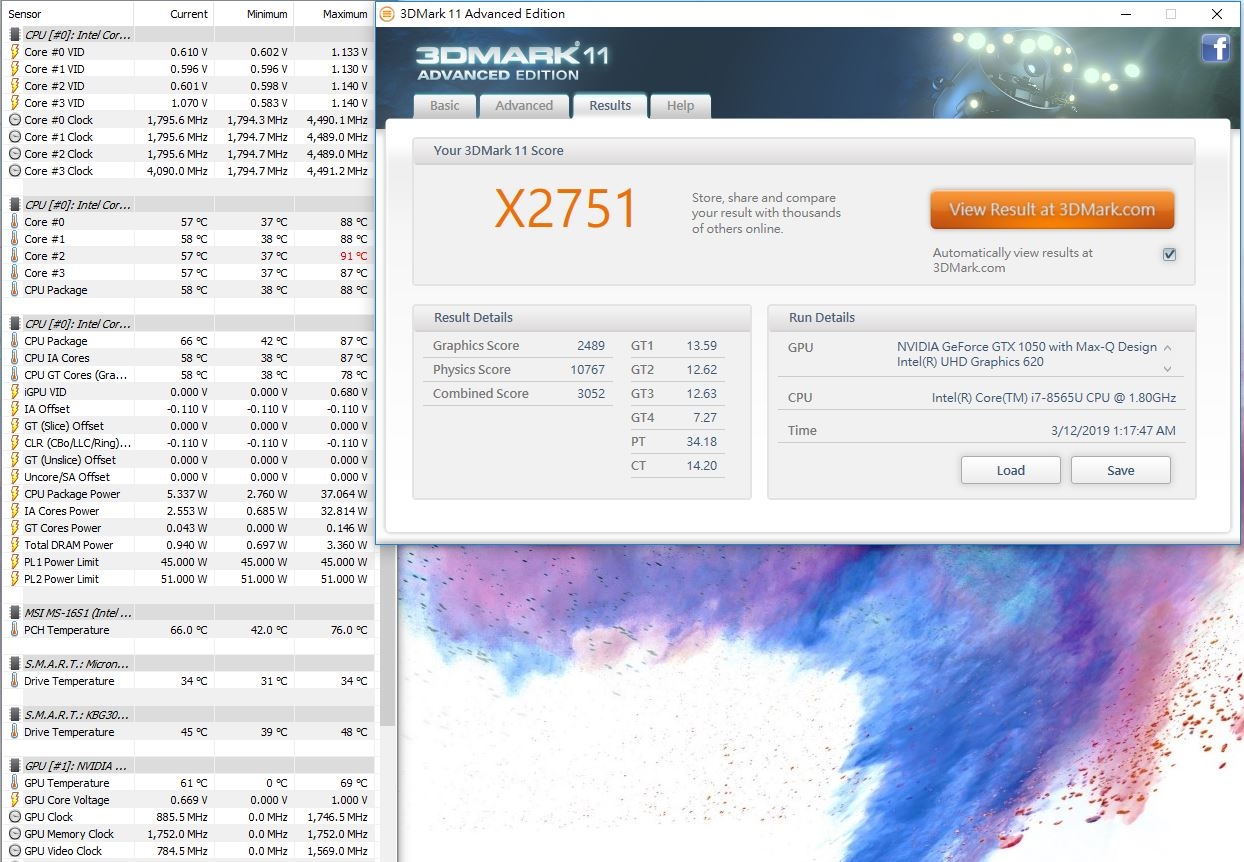Go to the Help tab

[x=680, y=106]
